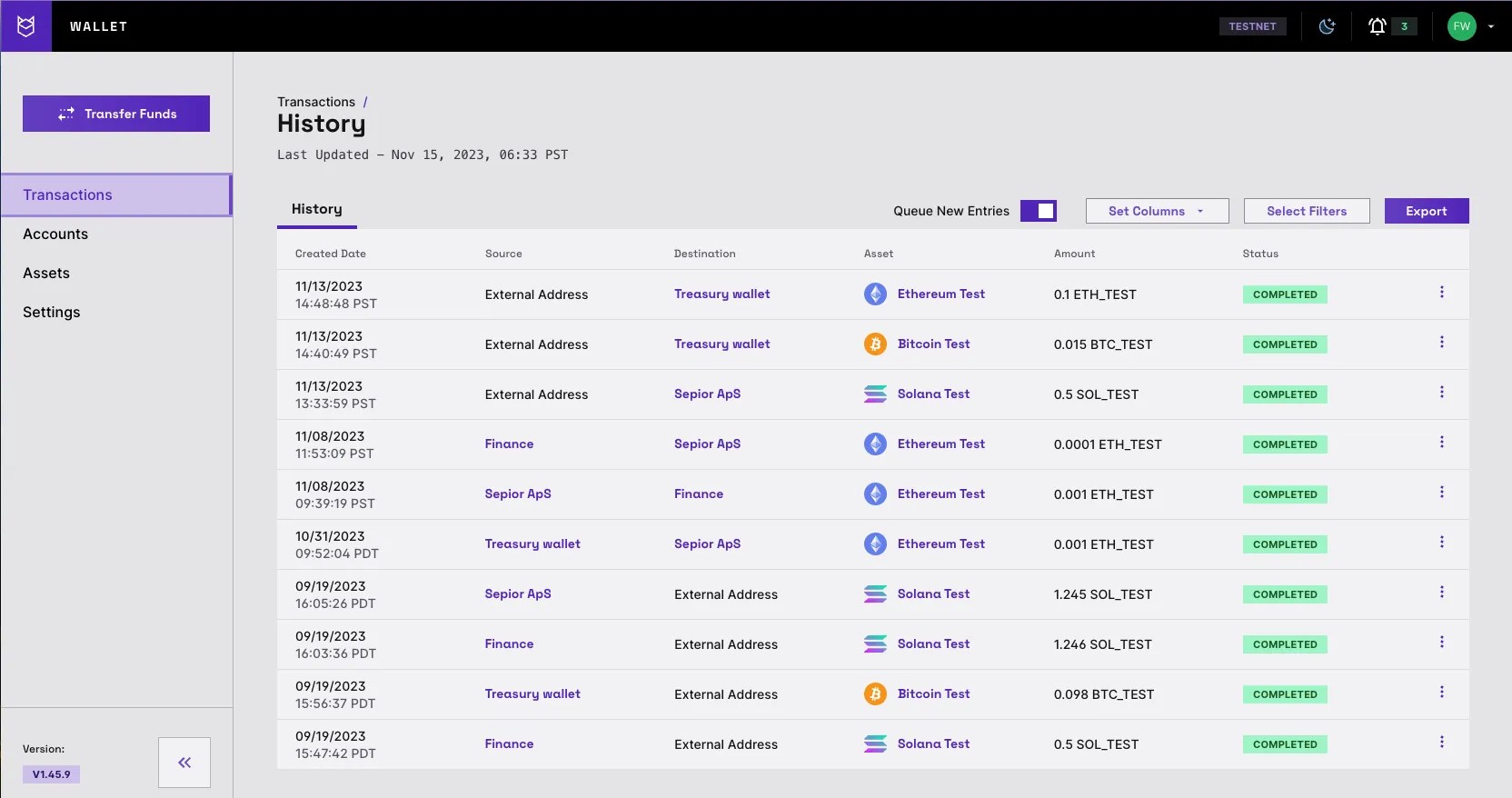Open the notifications bell icon
Screen dimensions: 1512x798
tap(1378, 26)
